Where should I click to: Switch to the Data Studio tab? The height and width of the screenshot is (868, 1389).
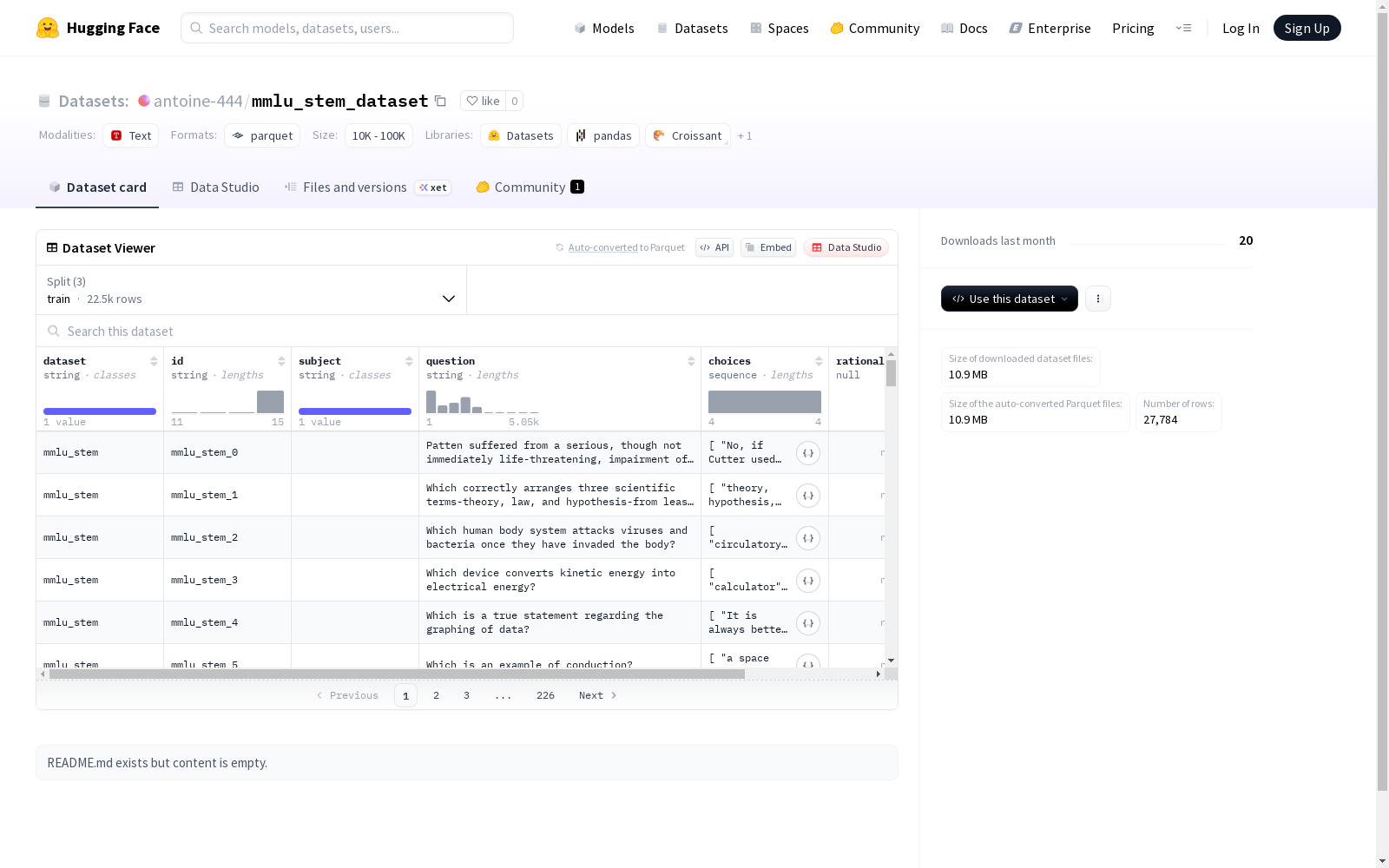pos(215,187)
